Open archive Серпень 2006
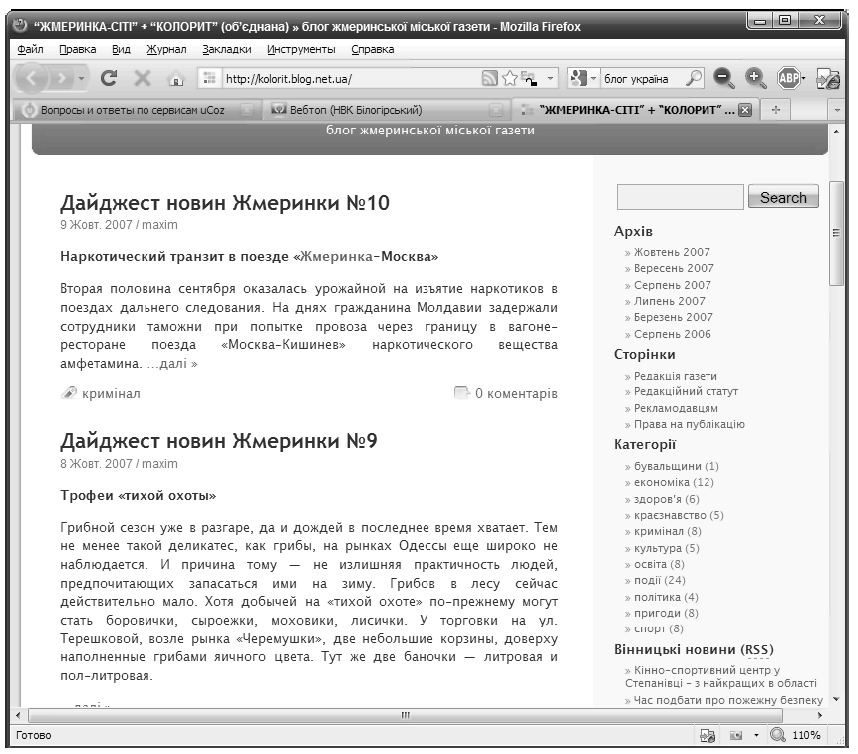 point(672,334)
